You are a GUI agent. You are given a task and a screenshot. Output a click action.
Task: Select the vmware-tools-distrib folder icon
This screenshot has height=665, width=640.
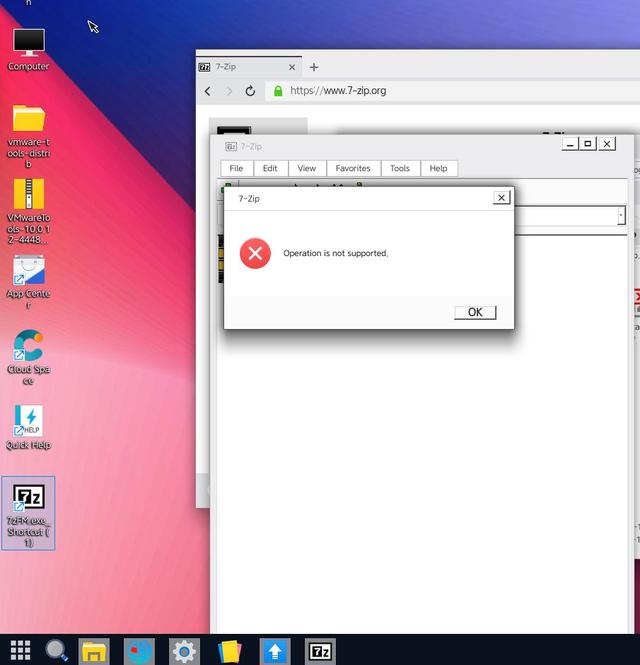[x=28, y=136]
